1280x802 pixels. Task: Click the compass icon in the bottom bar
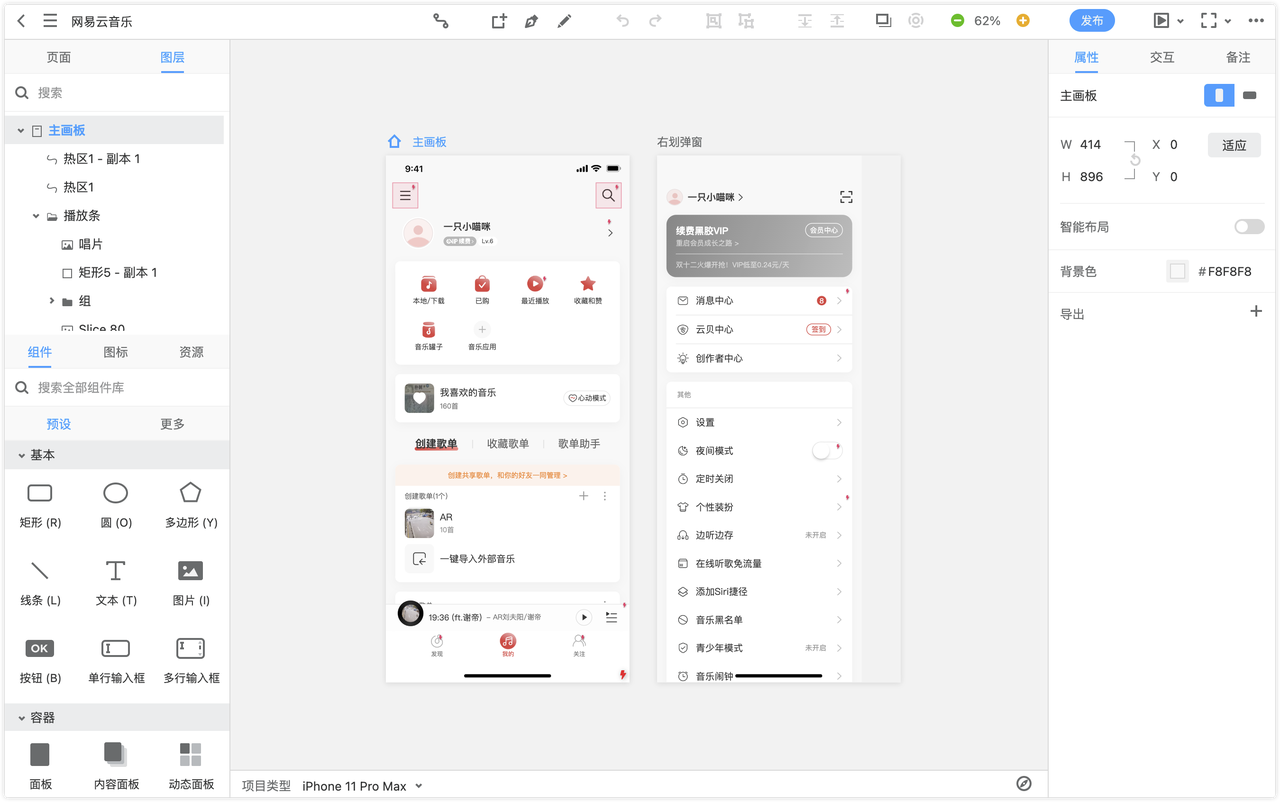point(1024,784)
